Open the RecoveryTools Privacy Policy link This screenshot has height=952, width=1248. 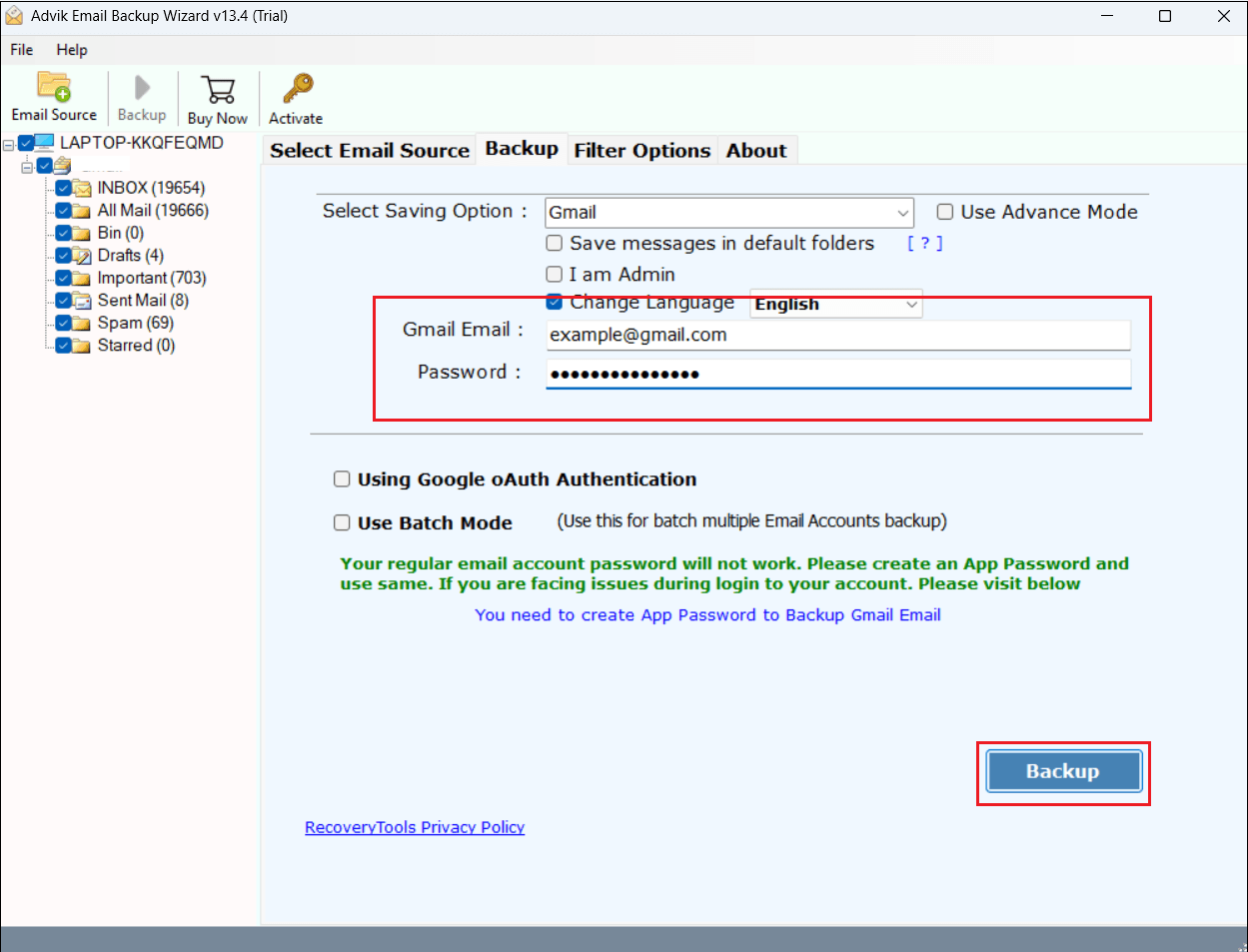[415, 827]
